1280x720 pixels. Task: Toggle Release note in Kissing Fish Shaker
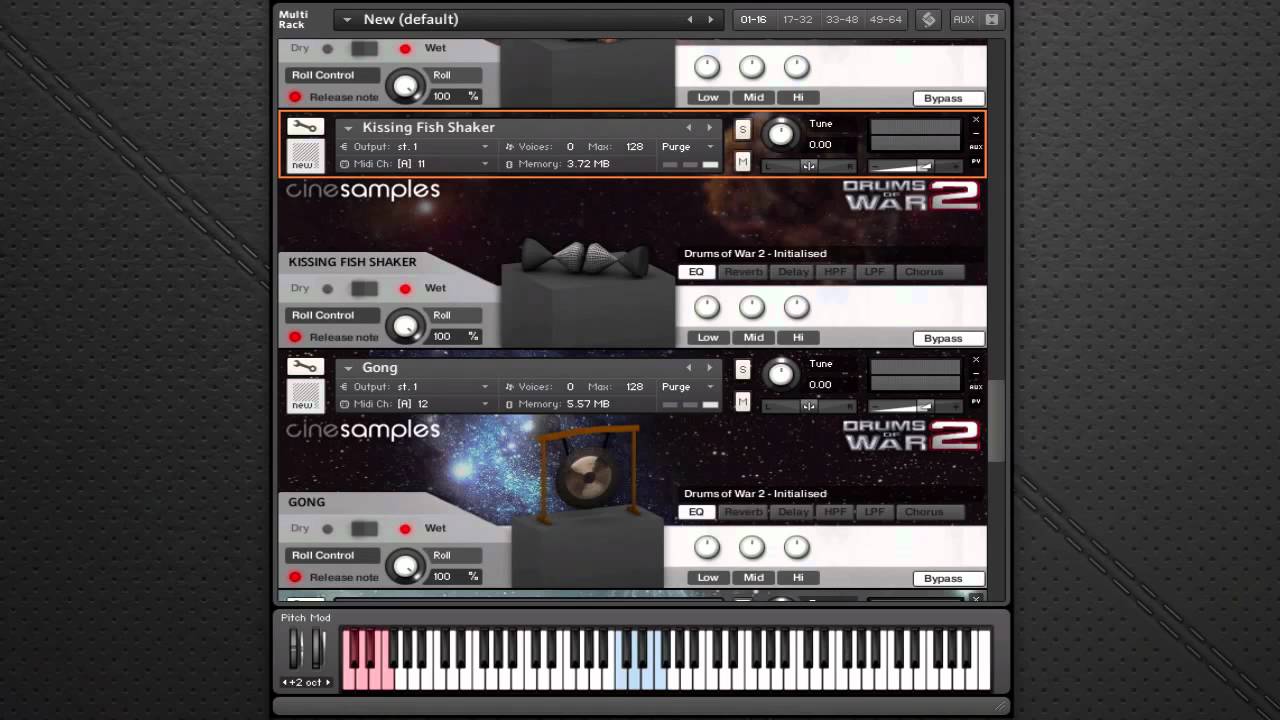click(295, 337)
